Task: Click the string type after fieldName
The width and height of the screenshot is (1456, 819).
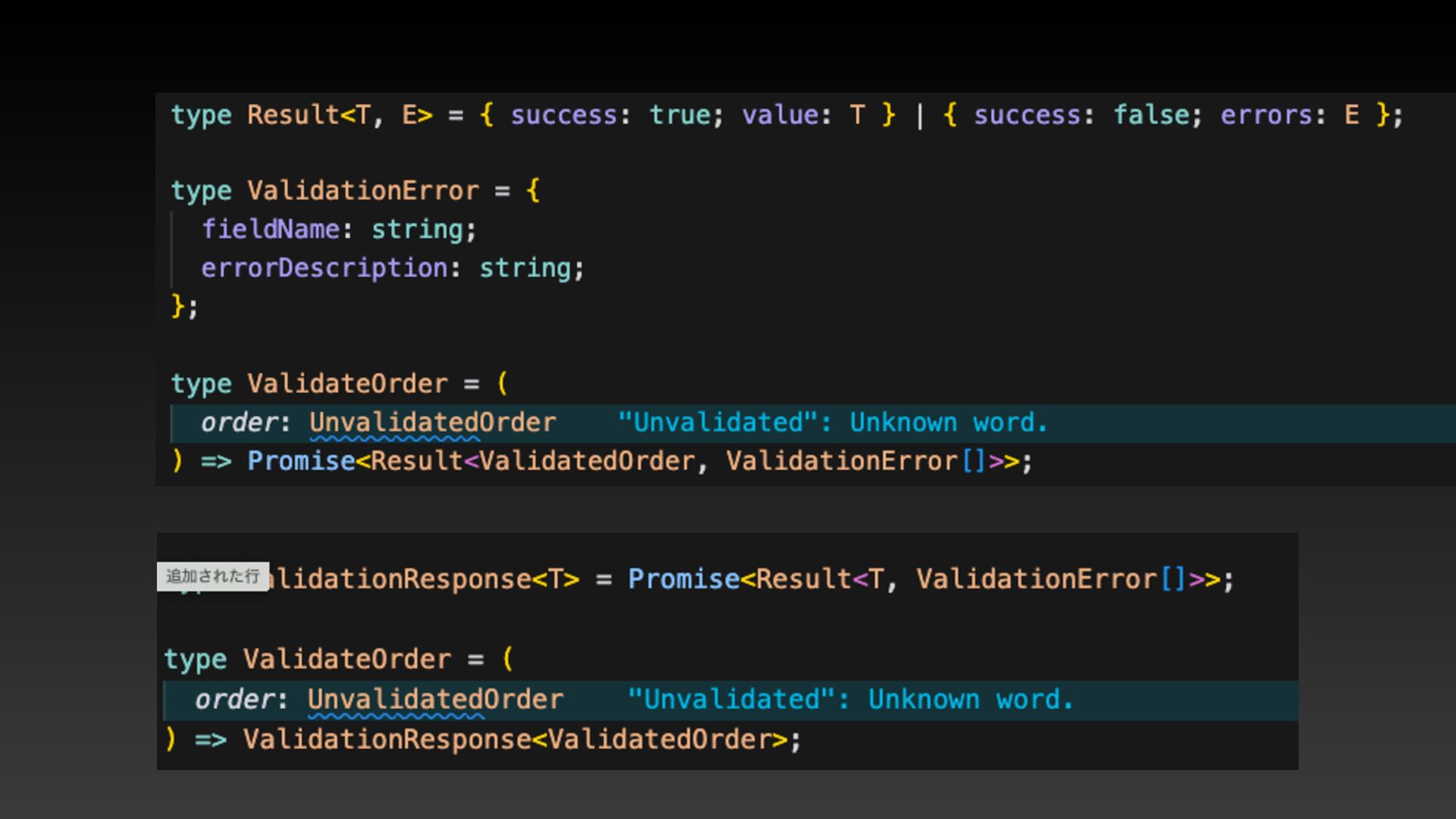Action: (417, 230)
